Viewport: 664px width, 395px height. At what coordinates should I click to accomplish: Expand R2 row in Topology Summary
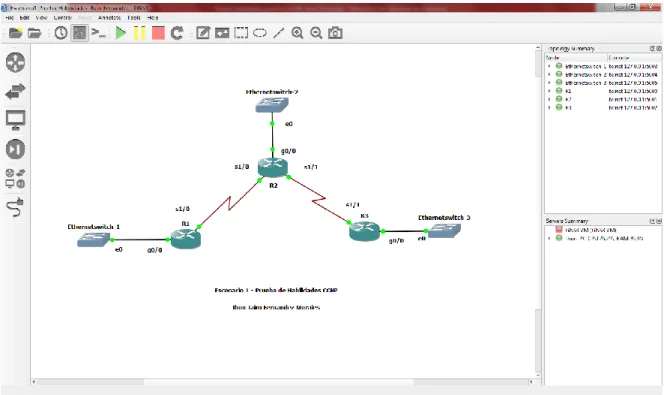[x=550, y=99]
